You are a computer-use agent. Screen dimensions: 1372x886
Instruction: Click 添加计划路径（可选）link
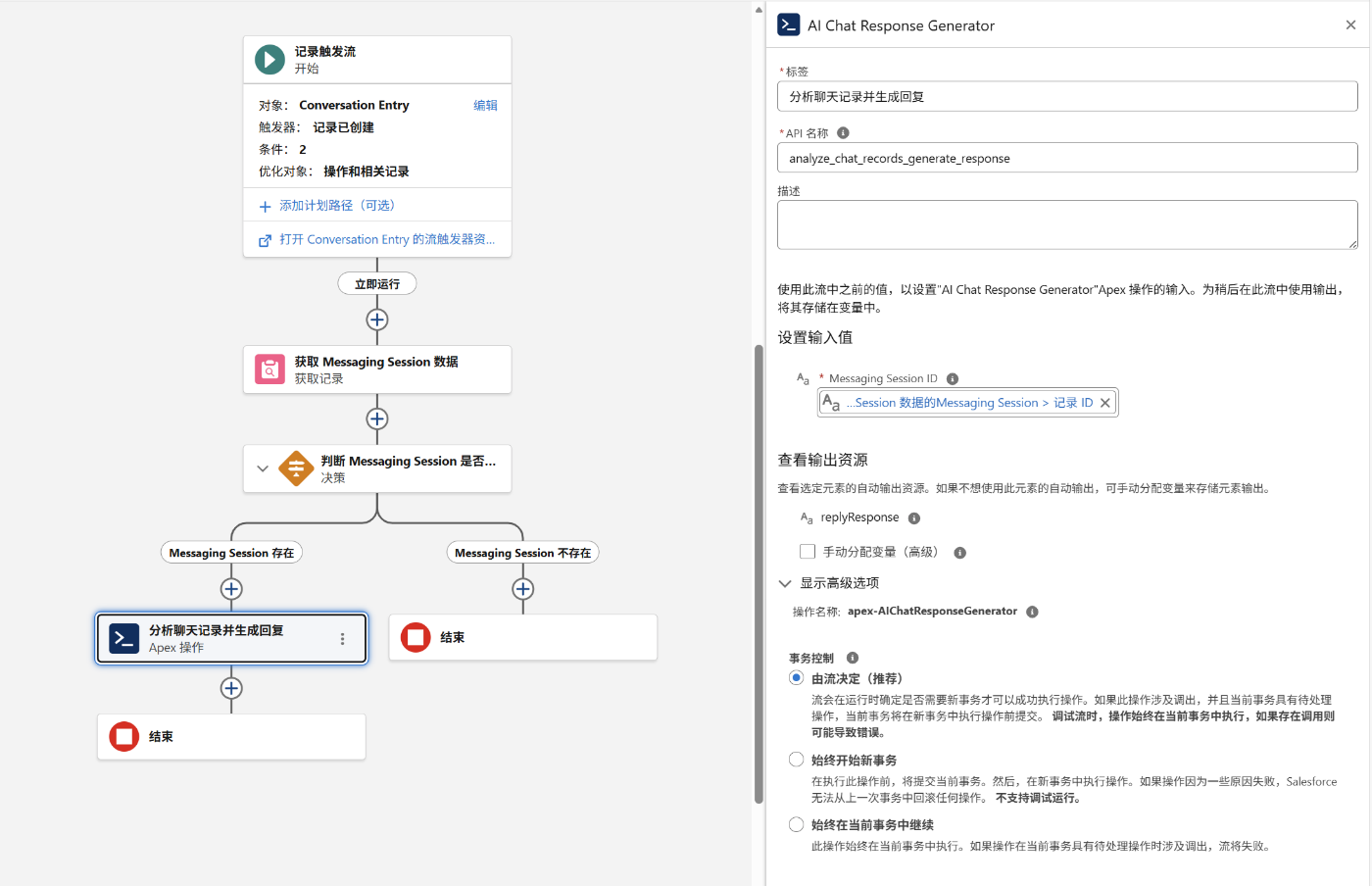click(337, 206)
